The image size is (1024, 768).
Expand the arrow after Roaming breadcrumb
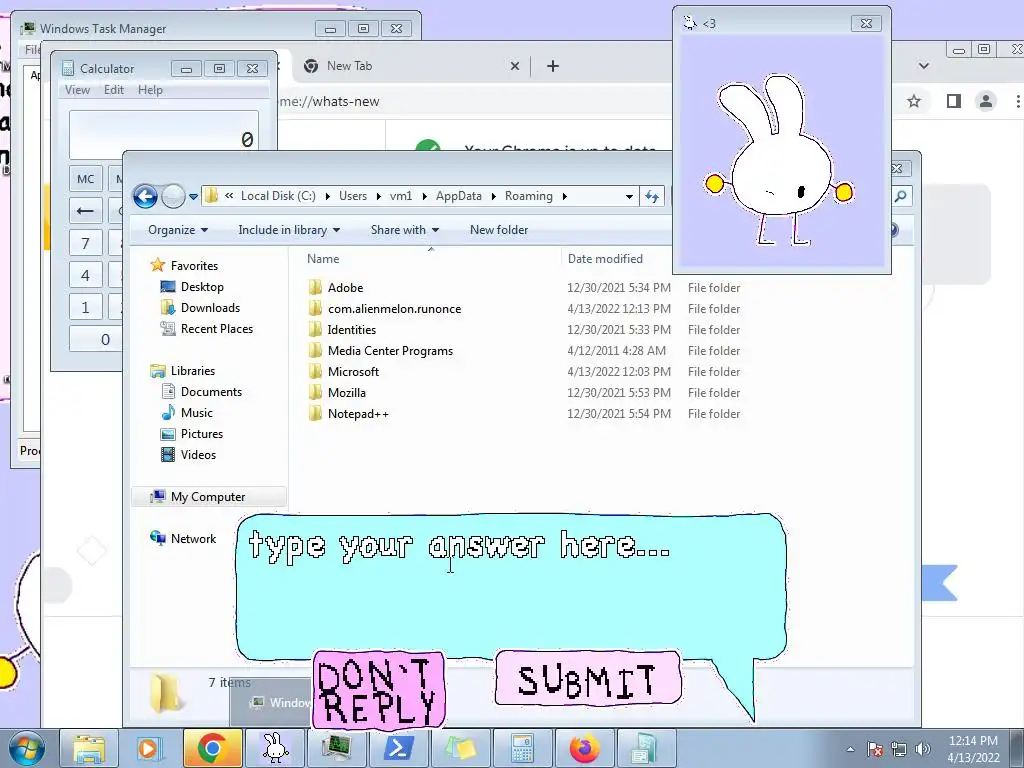564,196
